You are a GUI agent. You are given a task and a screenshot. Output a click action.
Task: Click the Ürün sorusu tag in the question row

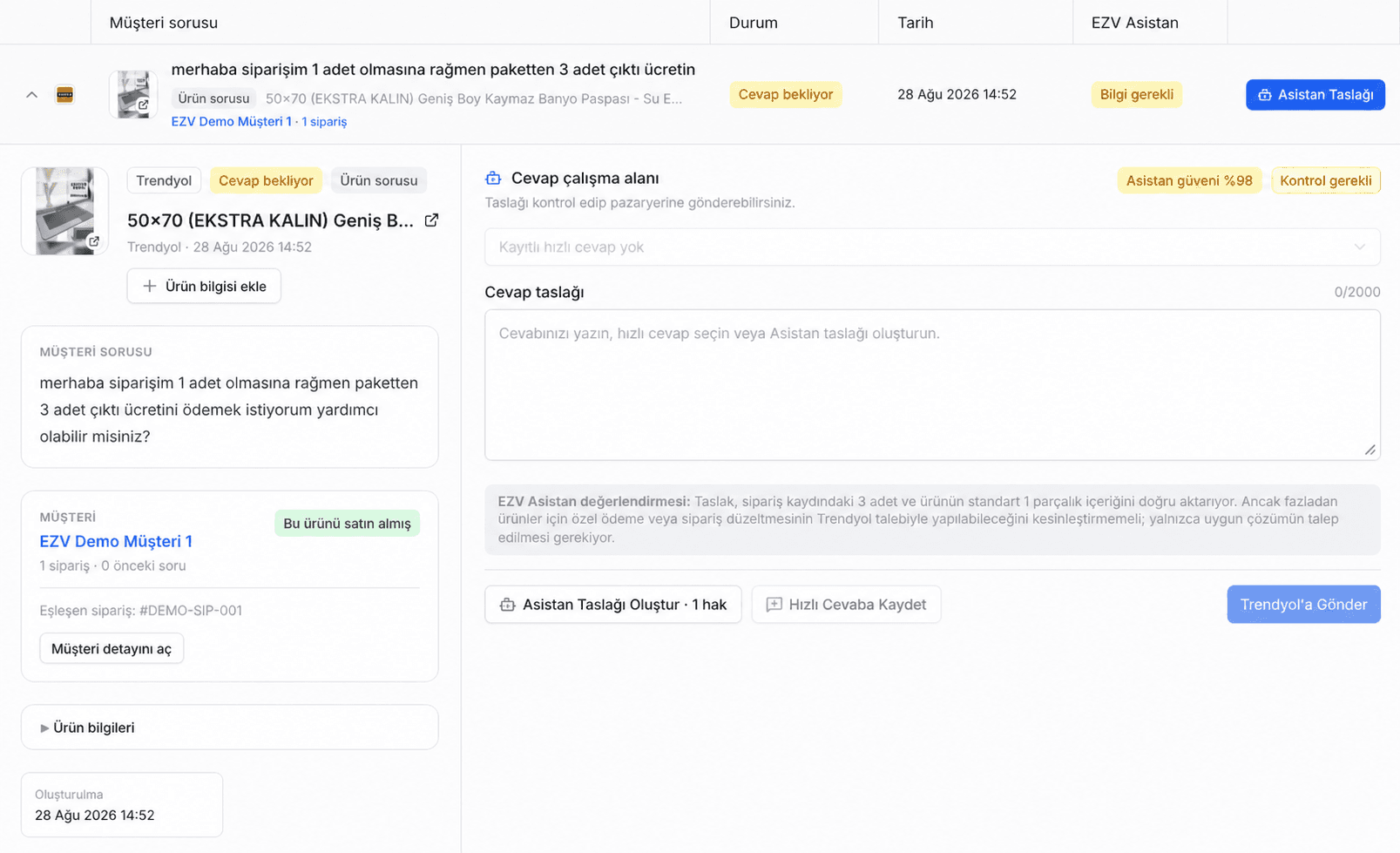(213, 98)
